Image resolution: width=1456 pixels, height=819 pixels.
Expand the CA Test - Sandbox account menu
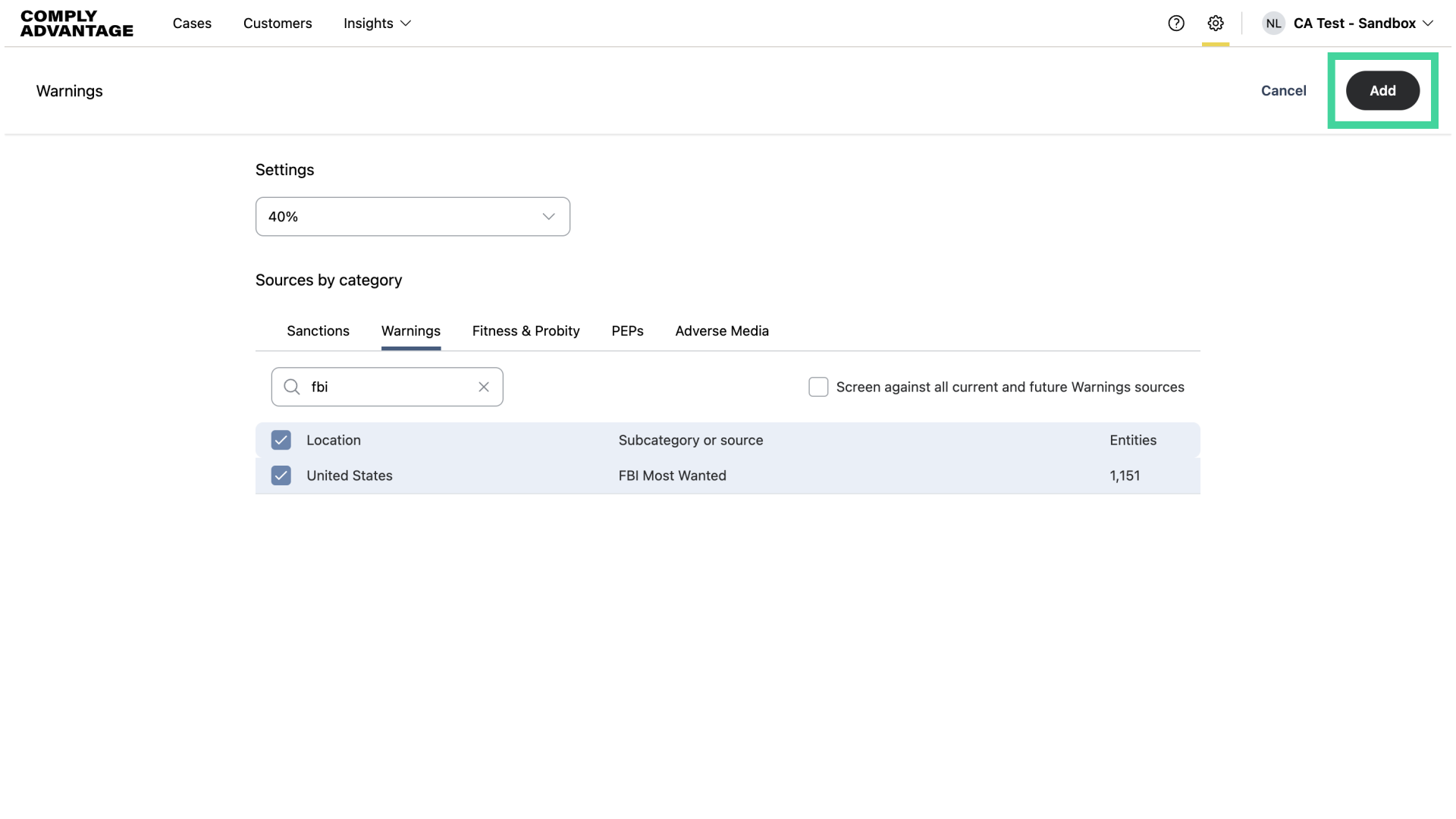coord(1363,24)
